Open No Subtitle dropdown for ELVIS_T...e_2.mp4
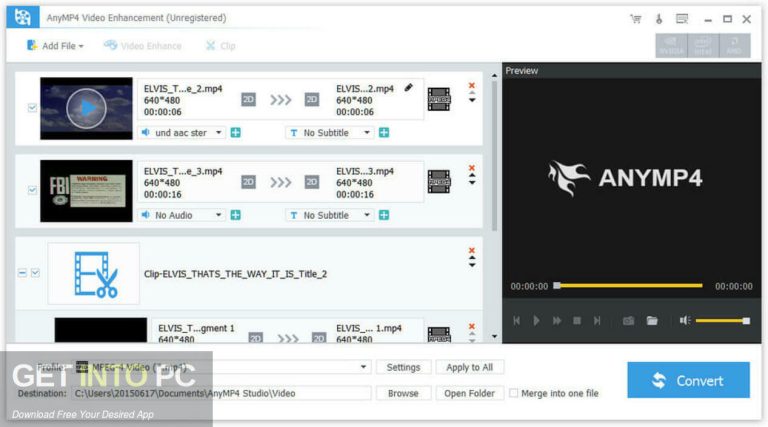Image resolution: width=768 pixels, height=427 pixels. [x=329, y=133]
